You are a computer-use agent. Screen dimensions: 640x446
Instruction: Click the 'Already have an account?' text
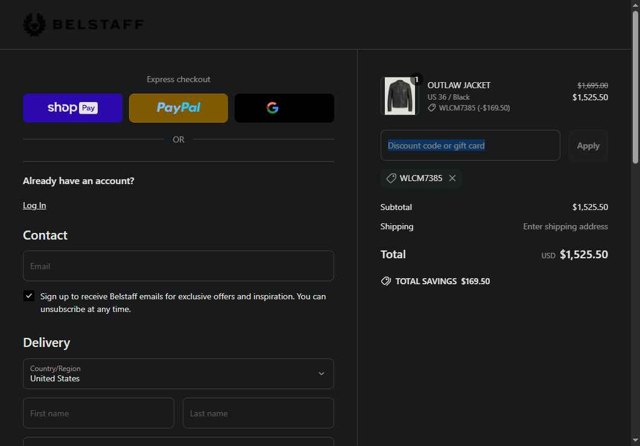point(78,181)
